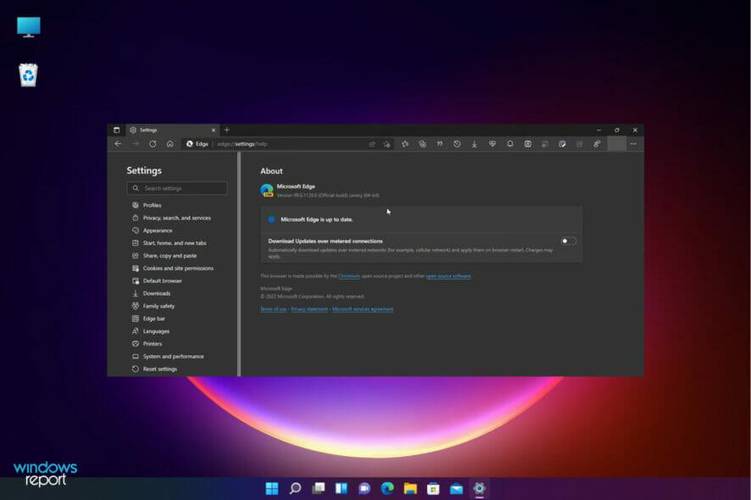Select the Settings browser tab
The width and height of the screenshot is (751, 500).
[x=172, y=130]
